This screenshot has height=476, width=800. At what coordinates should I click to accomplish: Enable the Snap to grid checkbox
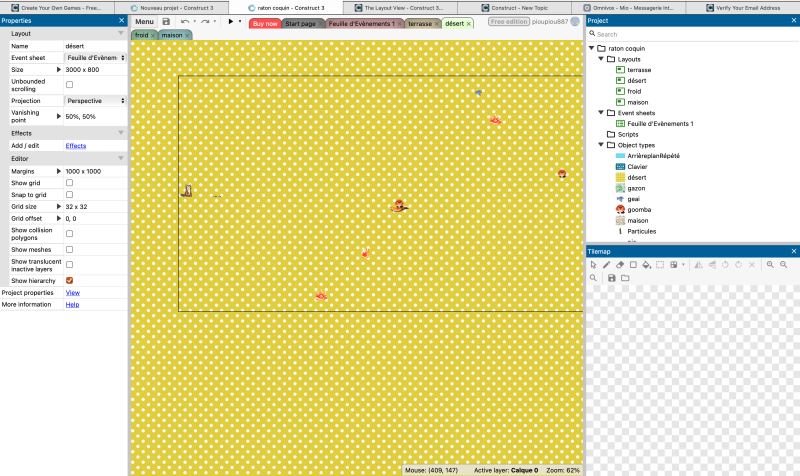69,194
